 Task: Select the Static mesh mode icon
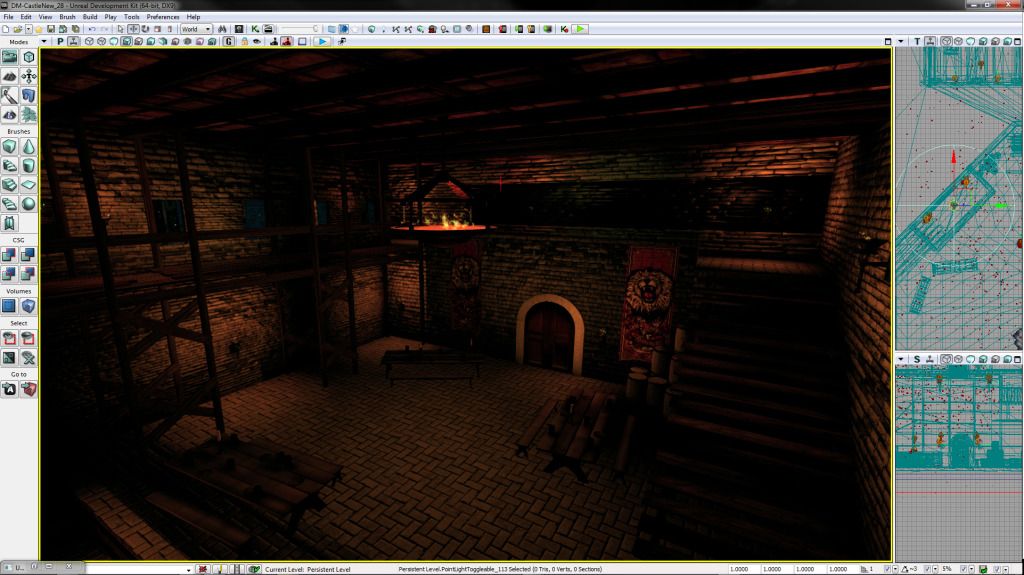pos(29,95)
